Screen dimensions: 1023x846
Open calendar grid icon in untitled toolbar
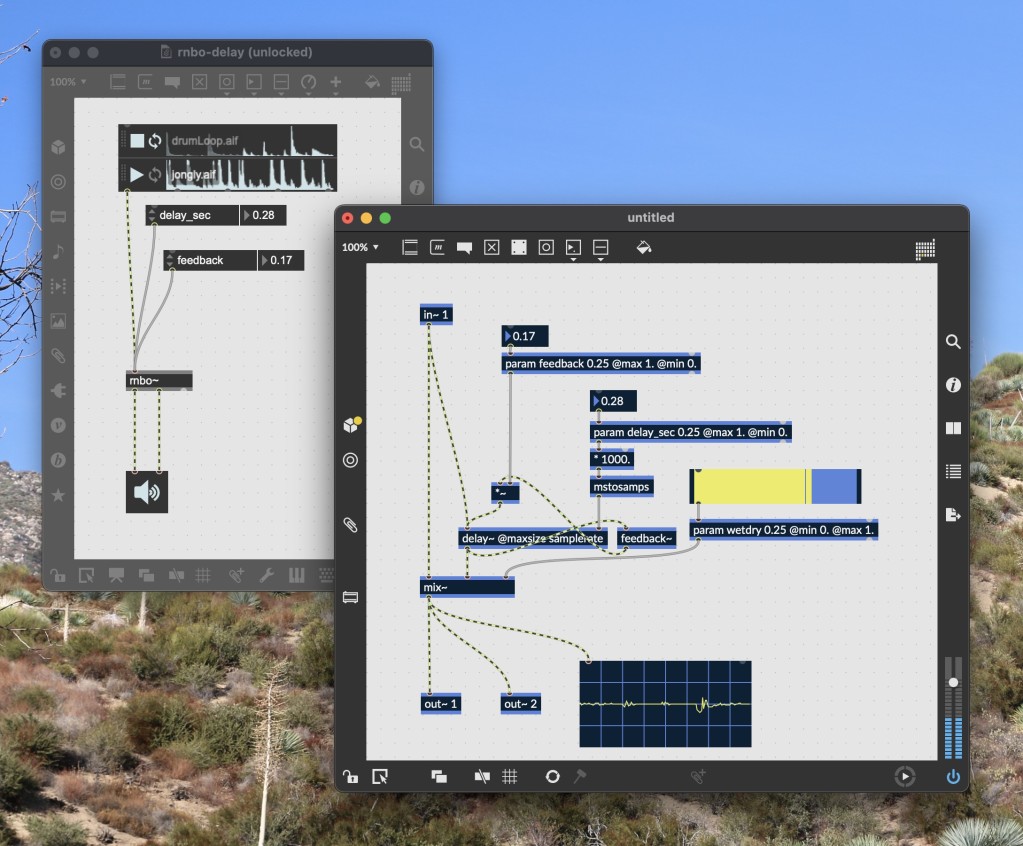click(x=925, y=249)
